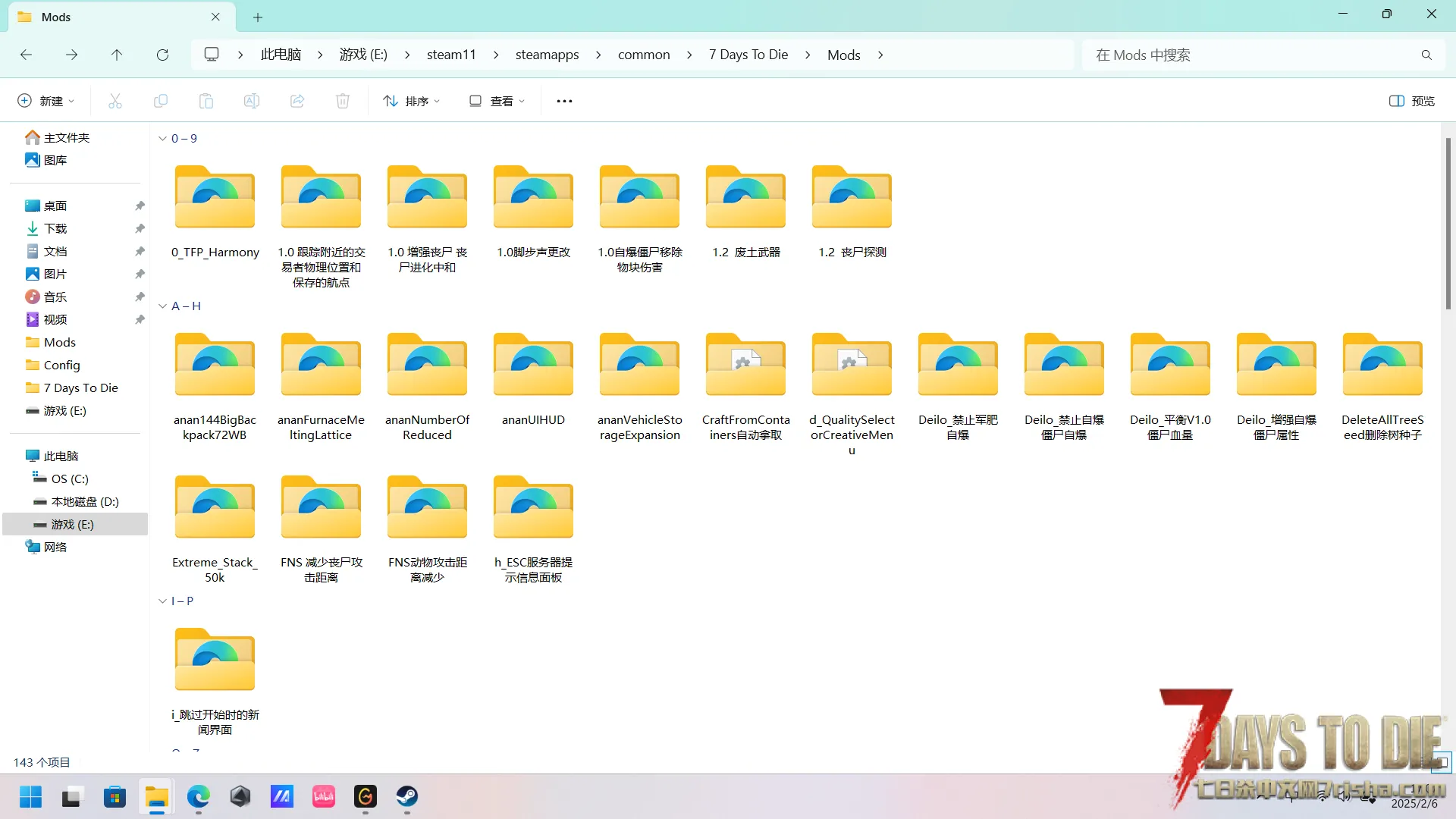This screenshot has width=1456, height=819.
Task: Click the Forward navigation arrow
Action: click(71, 55)
